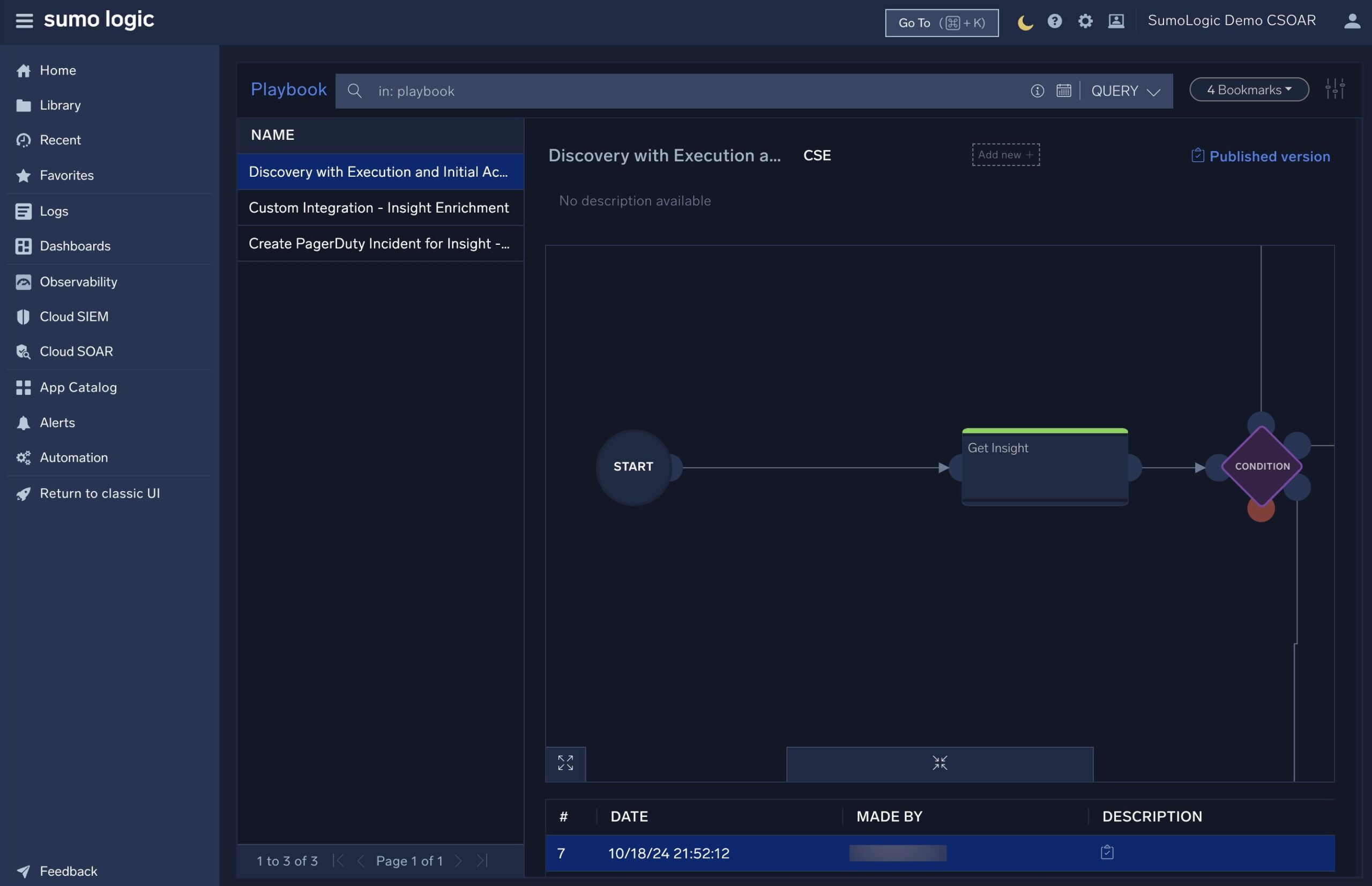This screenshot has height=886, width=1372.
Task: Click the MADE BY column header
Action: click(x=889, y=816)
